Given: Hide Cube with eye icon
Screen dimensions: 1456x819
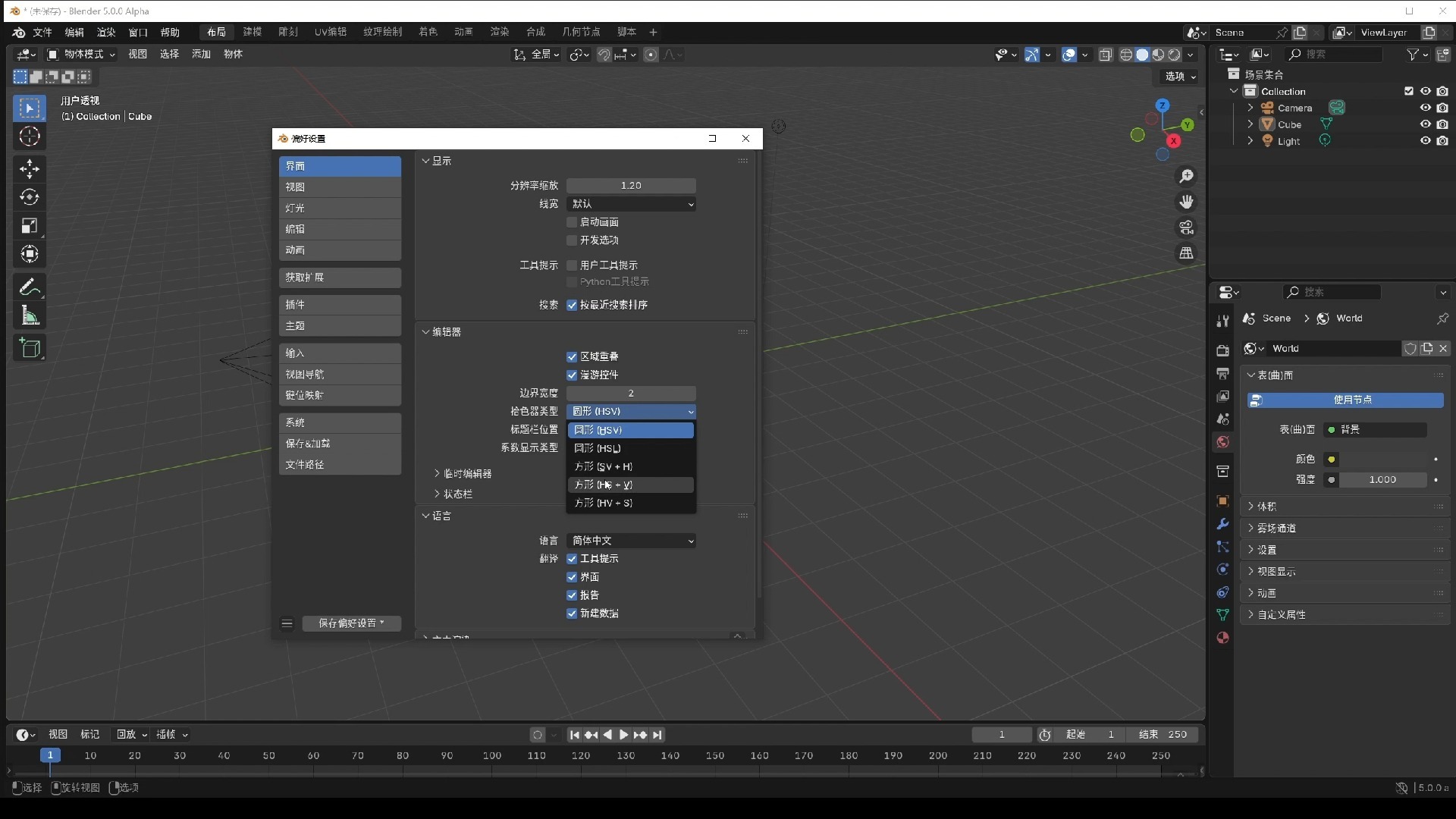Looking at the screenshot, I should click(x=1425, y=124).
